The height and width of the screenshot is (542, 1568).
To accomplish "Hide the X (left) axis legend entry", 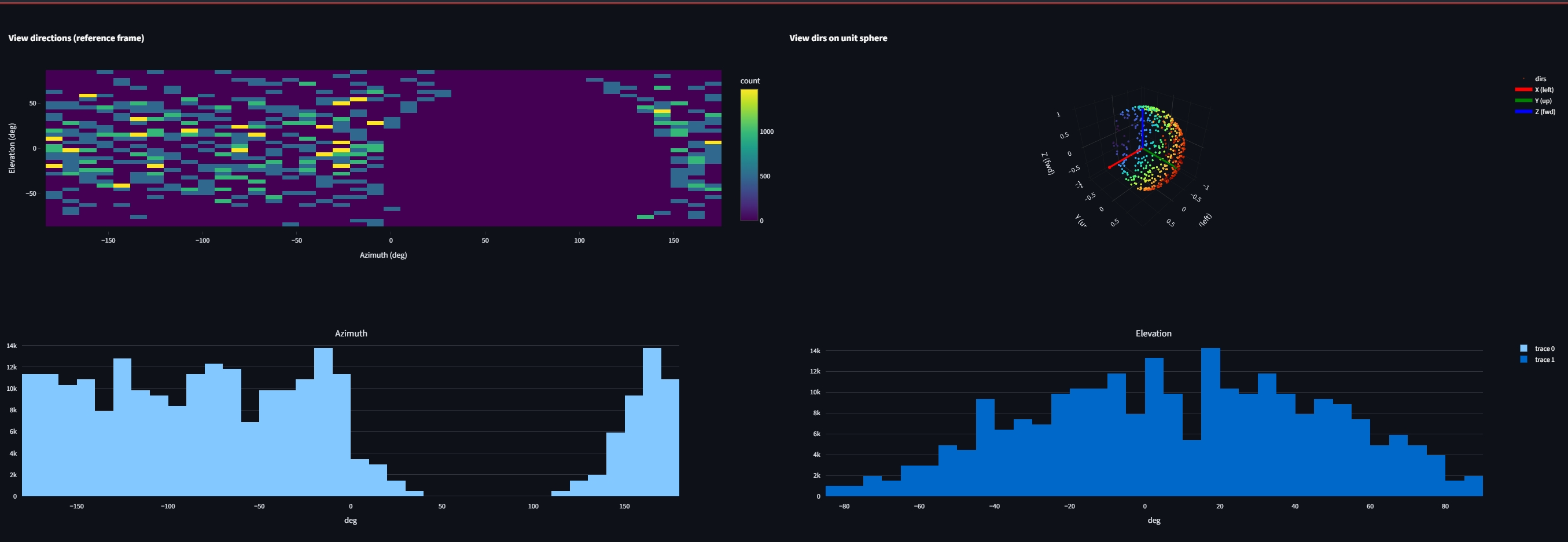I will click(1544, 90).
